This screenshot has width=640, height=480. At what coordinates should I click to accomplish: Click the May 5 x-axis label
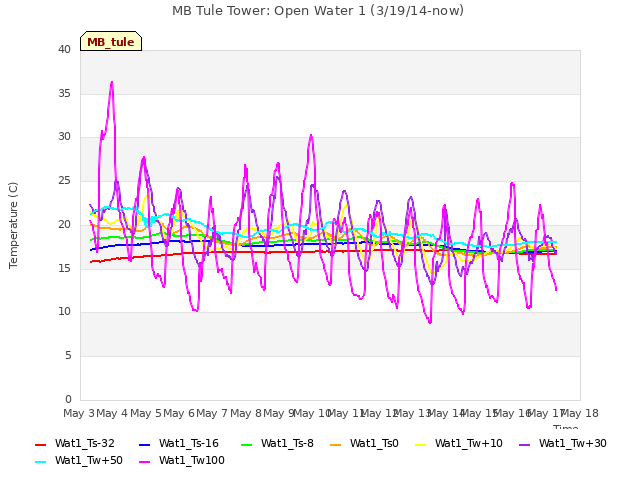pos(146,413)
